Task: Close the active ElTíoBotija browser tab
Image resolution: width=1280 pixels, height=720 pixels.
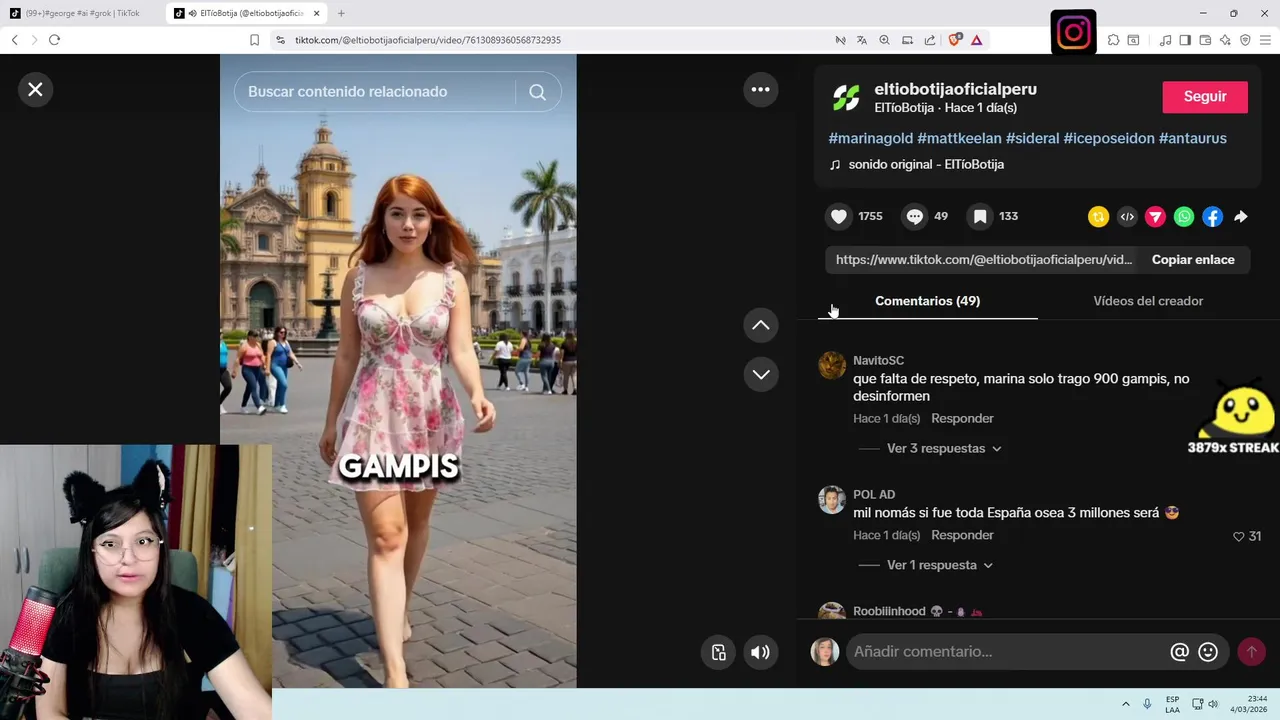Action: click(317, 13)
